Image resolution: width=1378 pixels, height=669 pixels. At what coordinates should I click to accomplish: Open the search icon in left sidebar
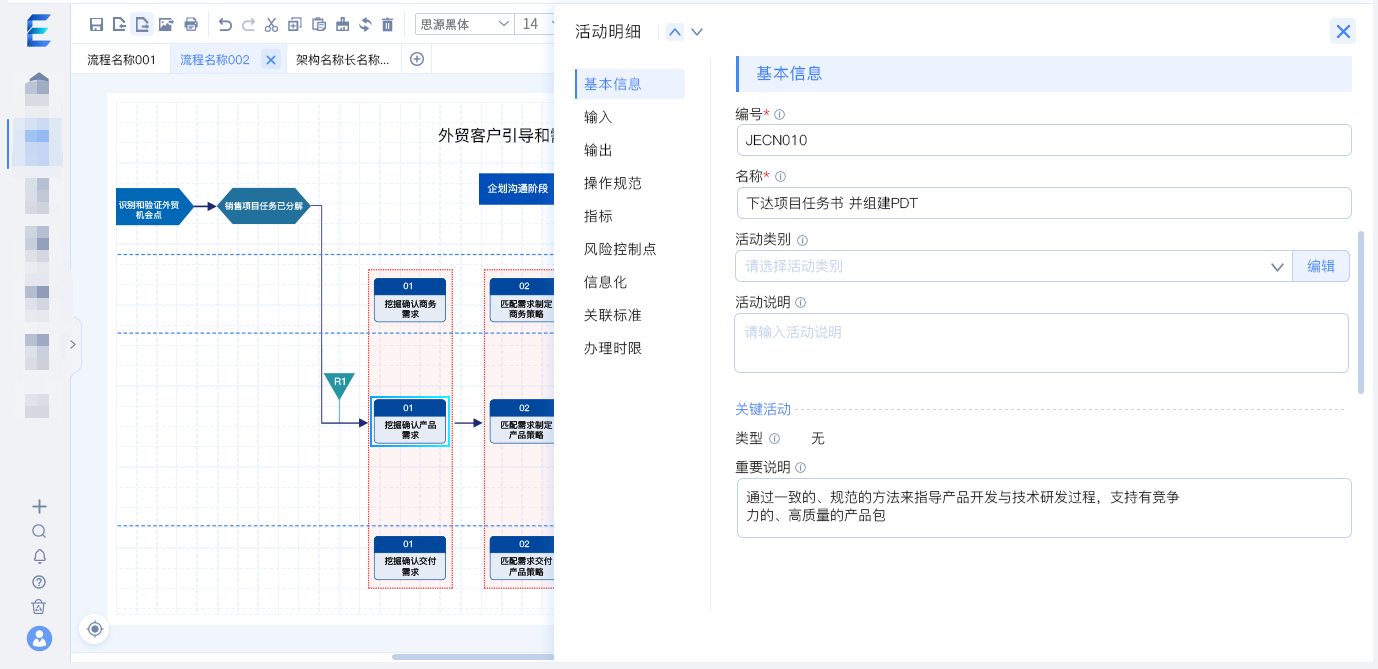[39, 531]
